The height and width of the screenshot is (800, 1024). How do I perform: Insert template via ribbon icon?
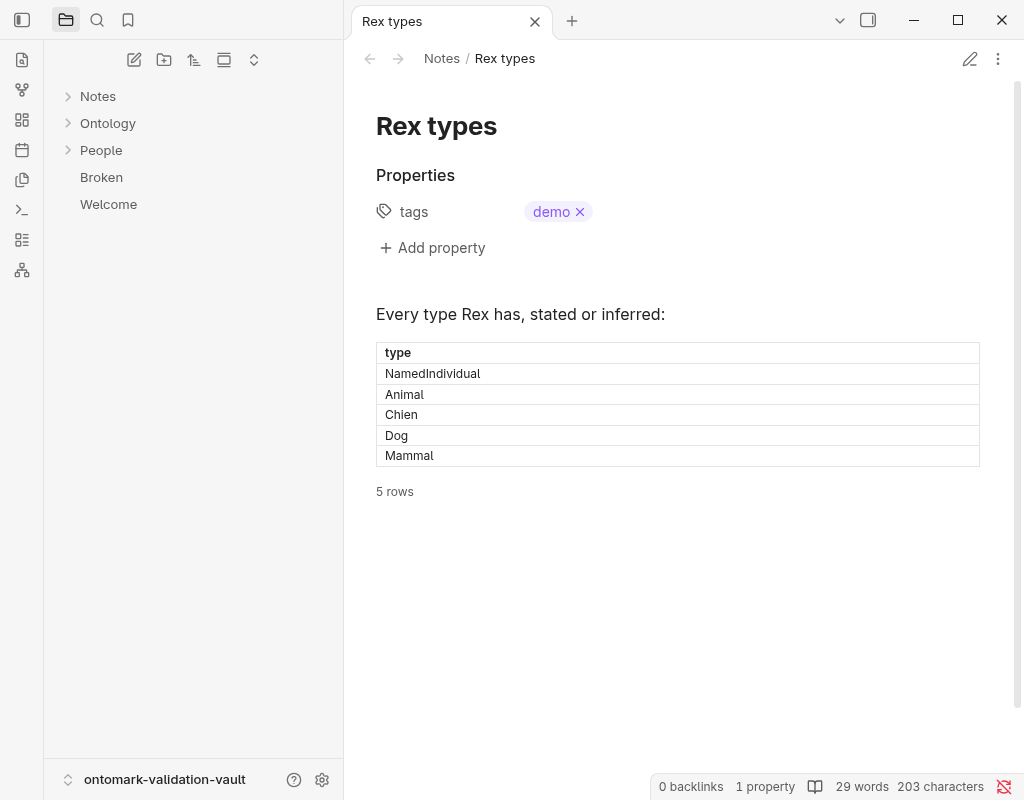tap(22, 180)
